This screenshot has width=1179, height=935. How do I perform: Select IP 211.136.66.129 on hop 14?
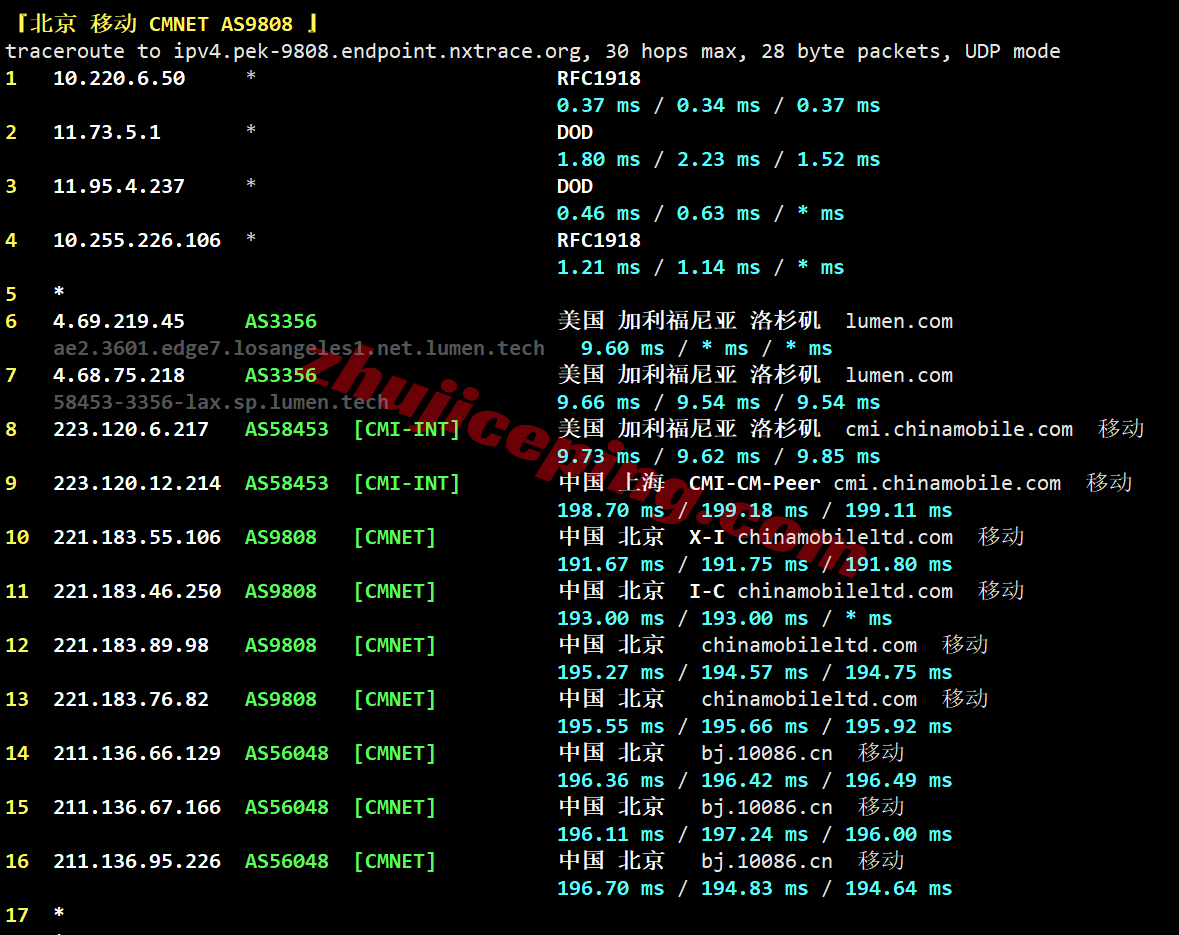137,754
